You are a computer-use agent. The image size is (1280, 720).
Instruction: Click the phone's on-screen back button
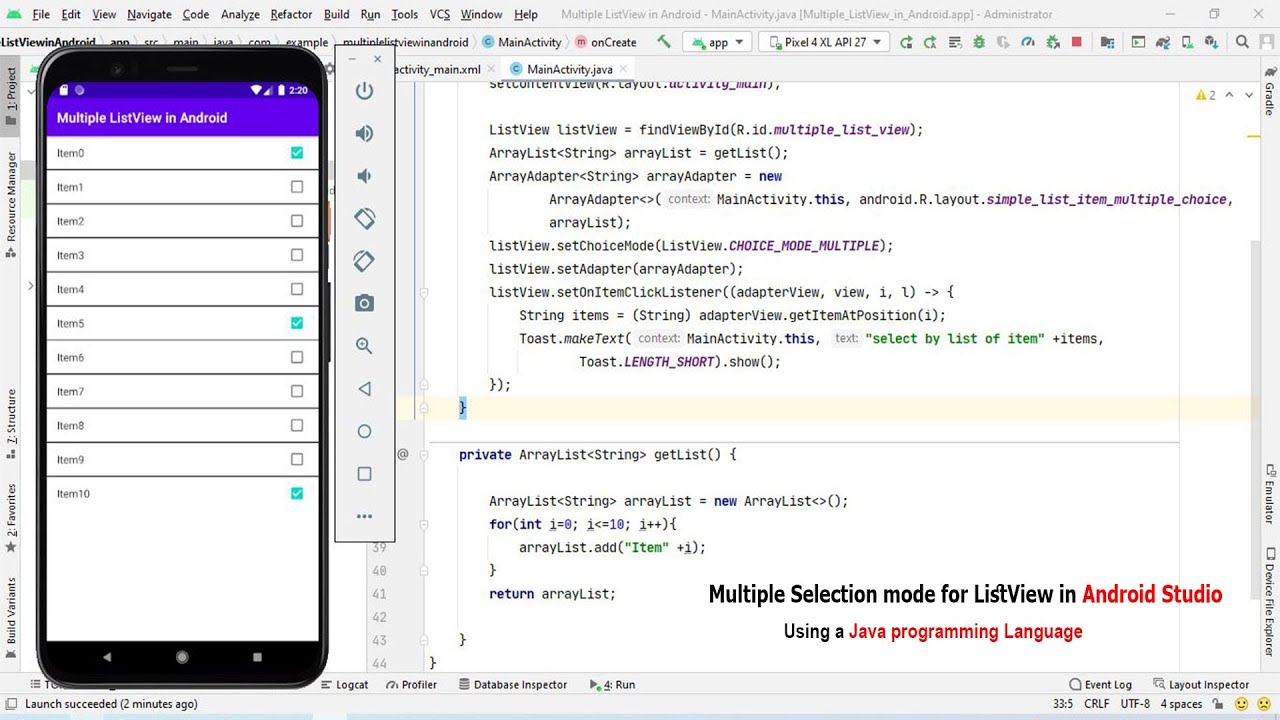(x=107, y=657)
